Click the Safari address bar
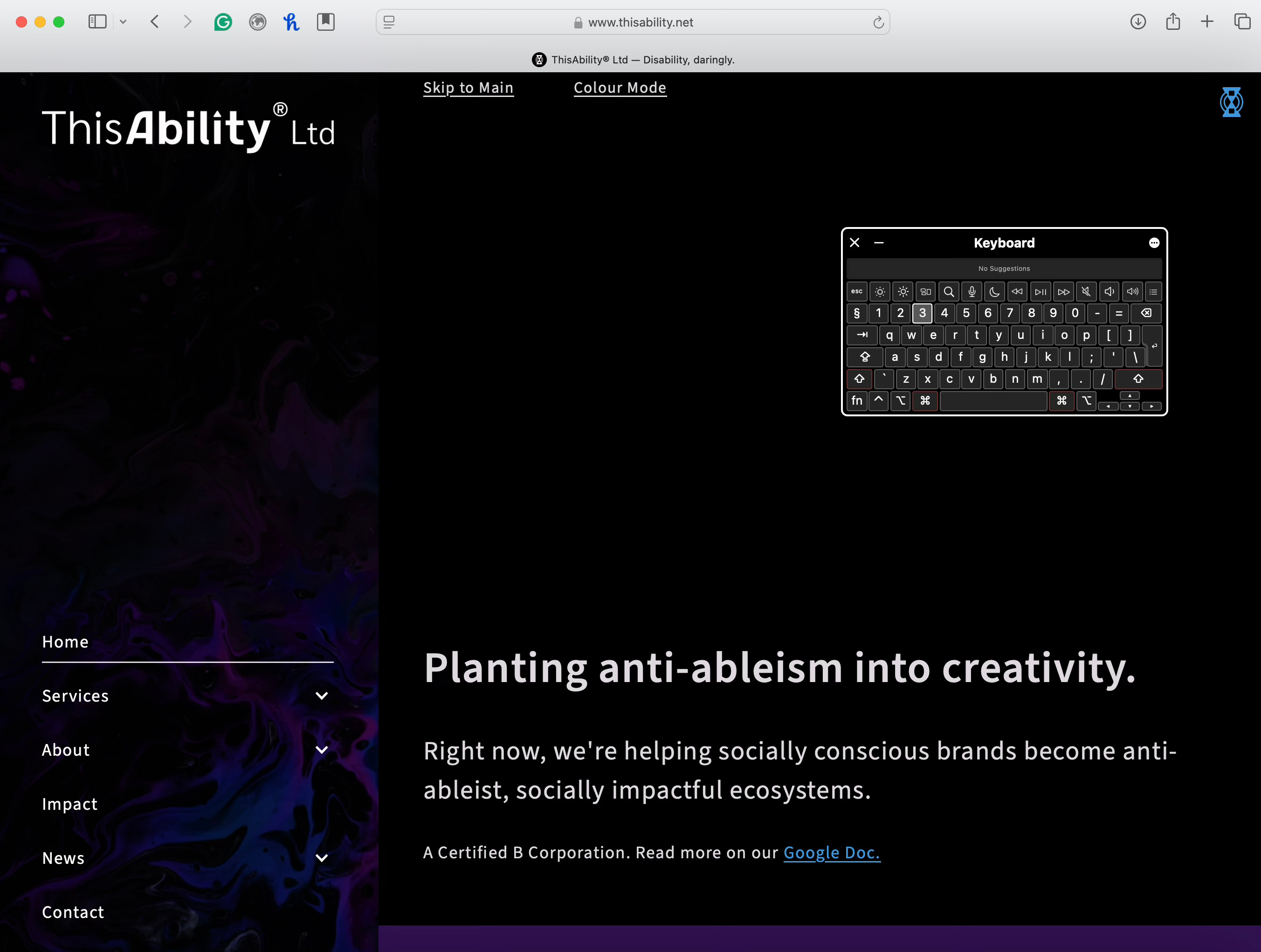Screen dimensions: 1261x952 click(x=633, y=22)
